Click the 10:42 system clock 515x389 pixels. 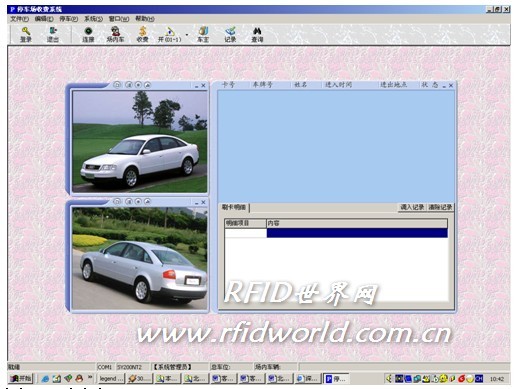coord(497,379)
